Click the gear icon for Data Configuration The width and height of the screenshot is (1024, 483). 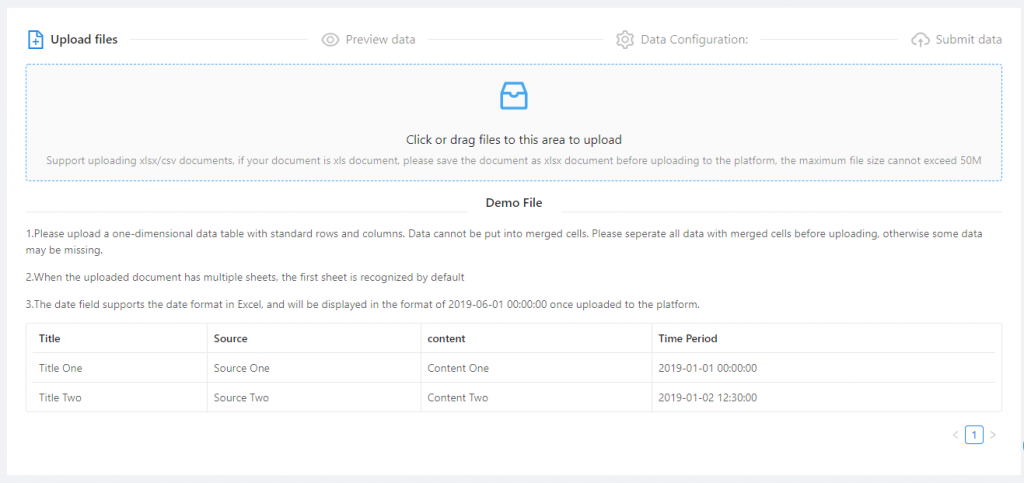(625, 40)
